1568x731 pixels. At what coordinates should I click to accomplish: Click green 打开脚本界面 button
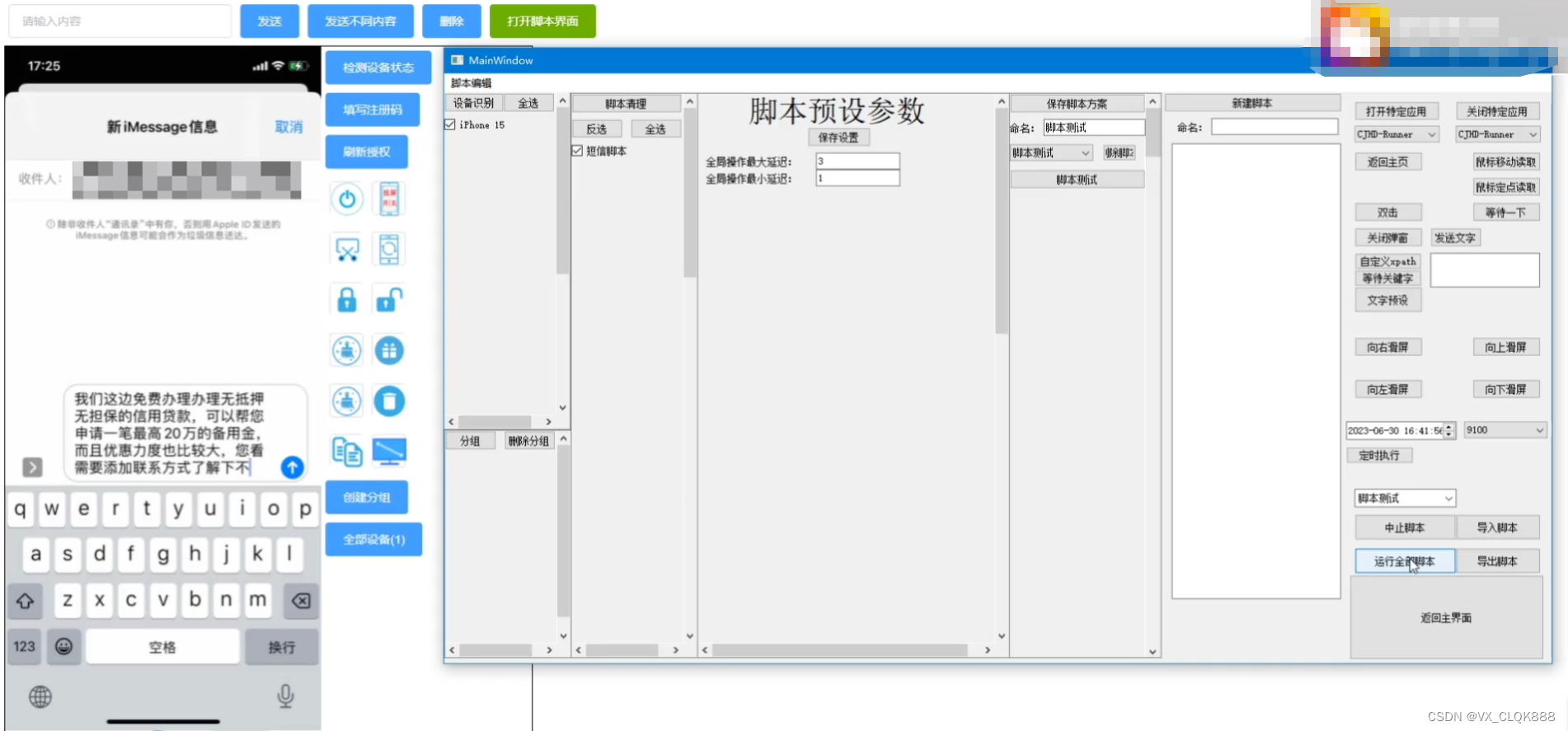coord(542,21)
